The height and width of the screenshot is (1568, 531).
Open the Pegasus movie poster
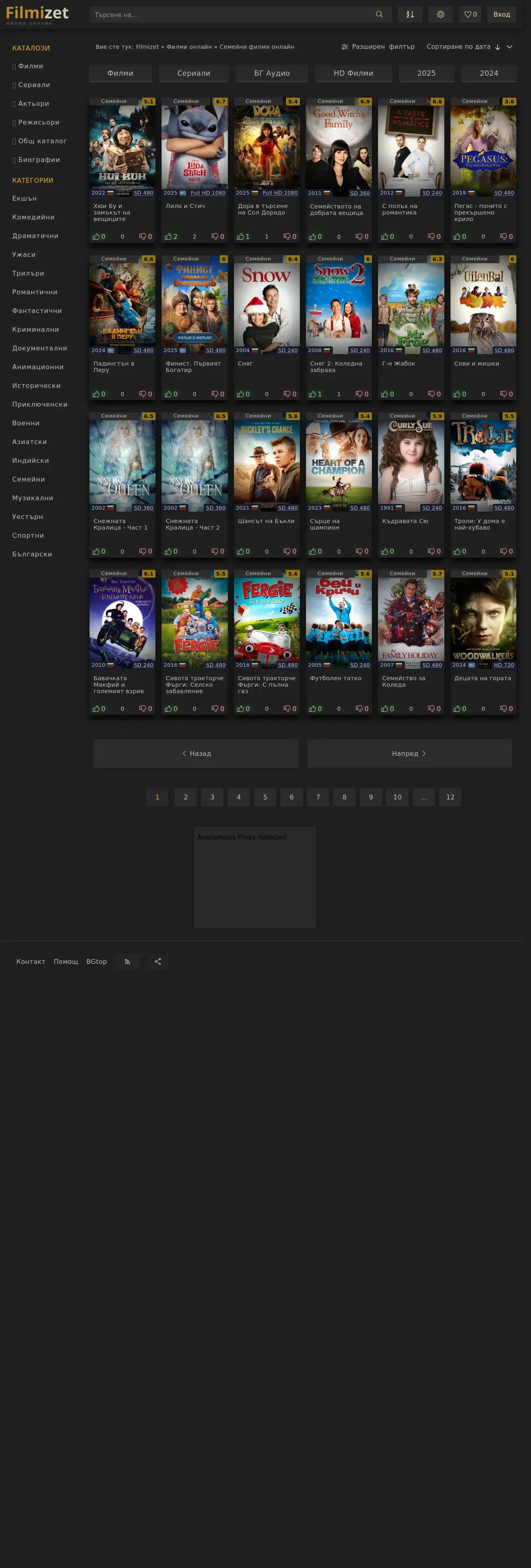tap(483, 147)
